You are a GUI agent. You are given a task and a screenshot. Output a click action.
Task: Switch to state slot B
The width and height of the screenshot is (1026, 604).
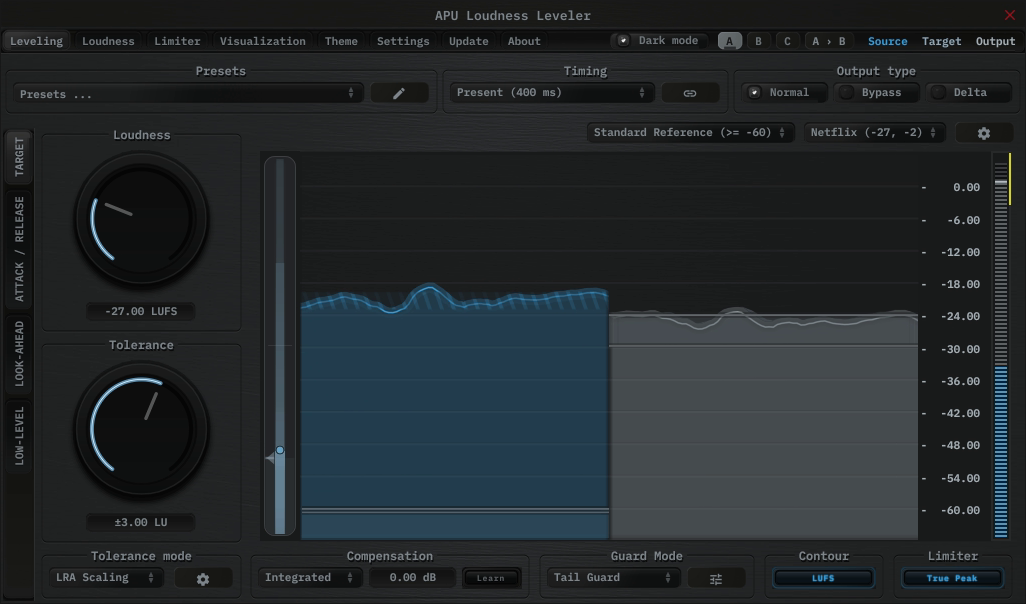758,41
